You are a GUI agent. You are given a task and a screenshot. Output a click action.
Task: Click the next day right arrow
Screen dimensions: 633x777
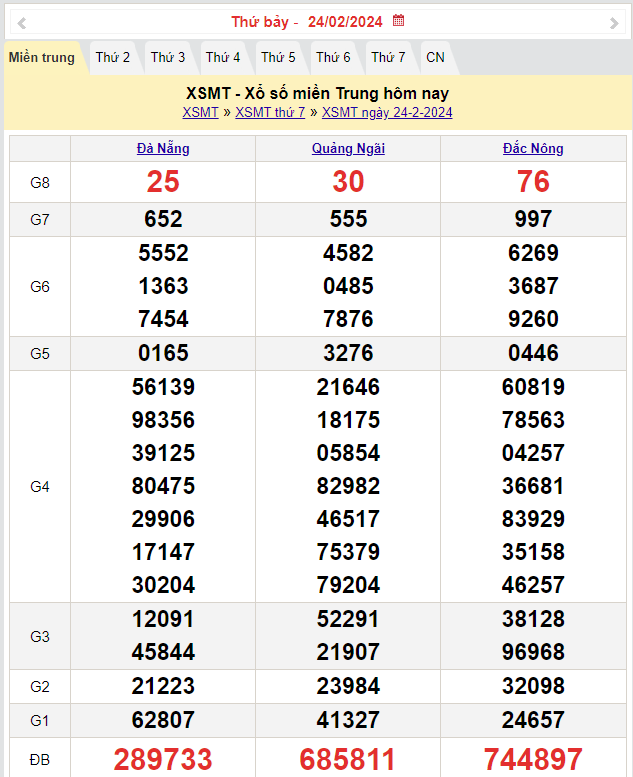614,22
